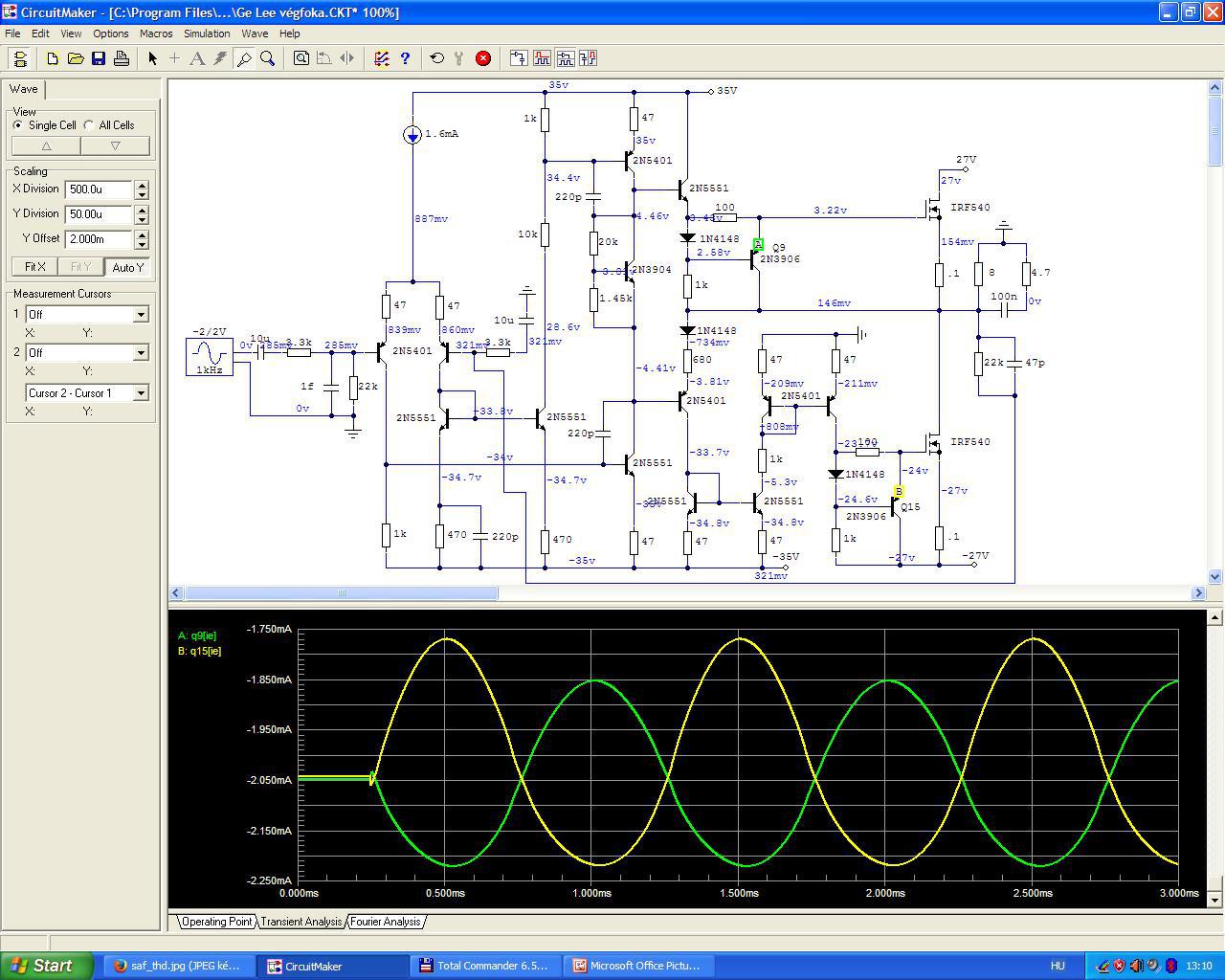Click the Print icon in toolbar
This screenshot has height=980, width=1225.
pyautogui.click(x=122, y=58)
